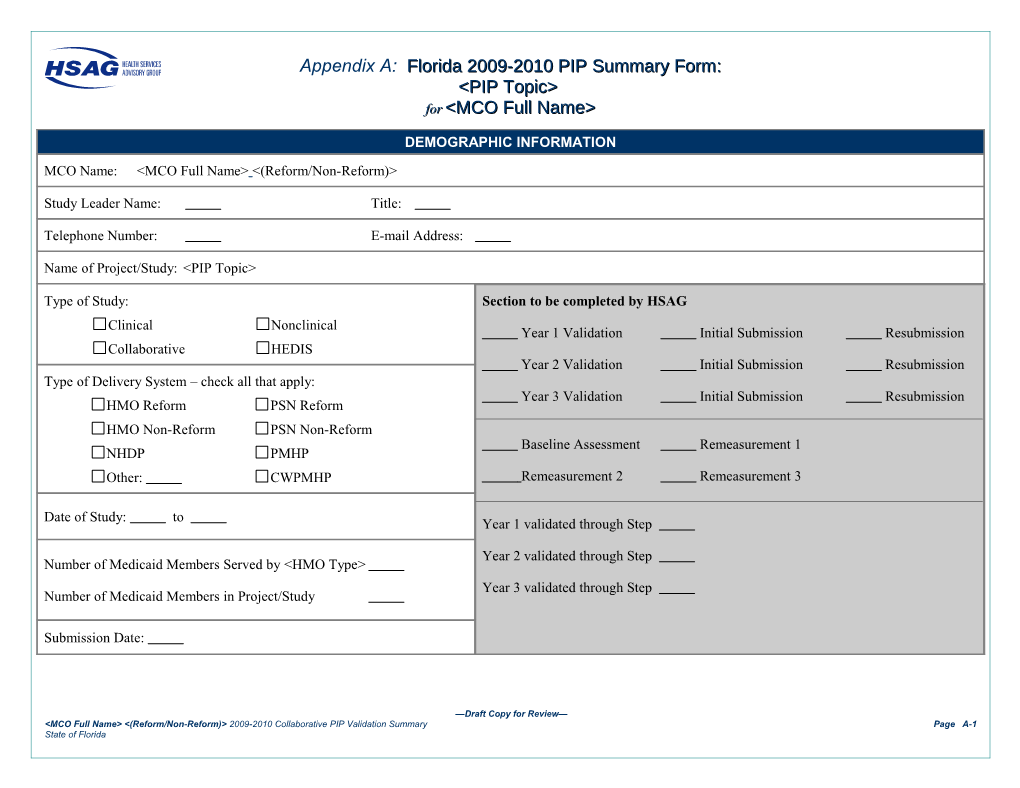Viewport: 1020px width, 788px height.
Task: Tick the HMO Non-Reform checkbox
Action: (x=99, y=428)
